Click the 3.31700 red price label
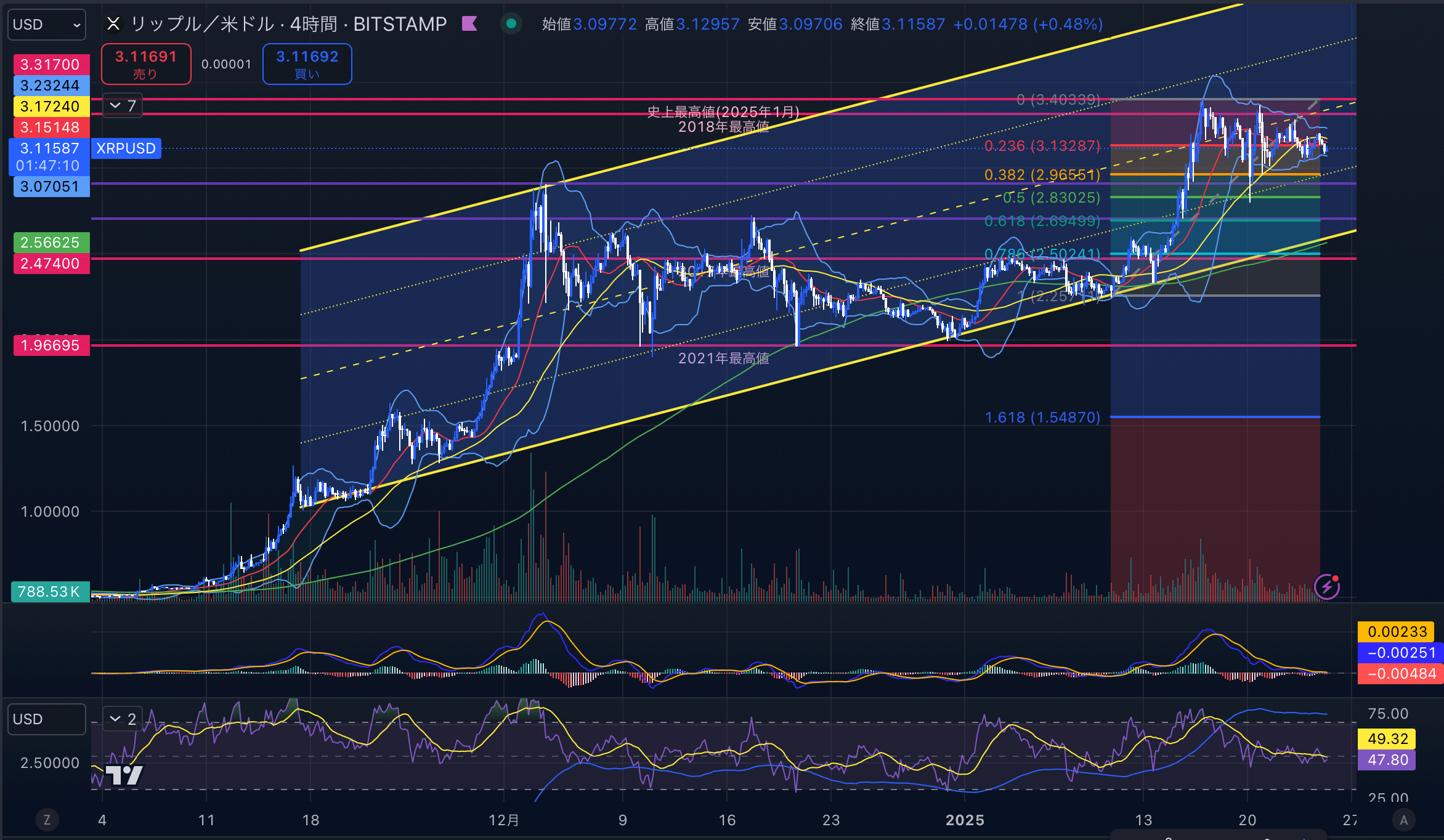The image size is (1444, 840). tap(51, 65)
